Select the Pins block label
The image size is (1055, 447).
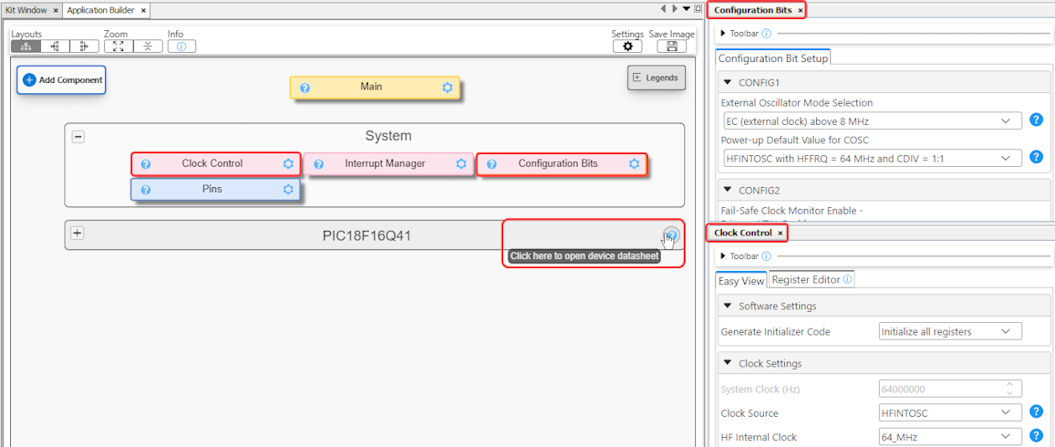212,189
